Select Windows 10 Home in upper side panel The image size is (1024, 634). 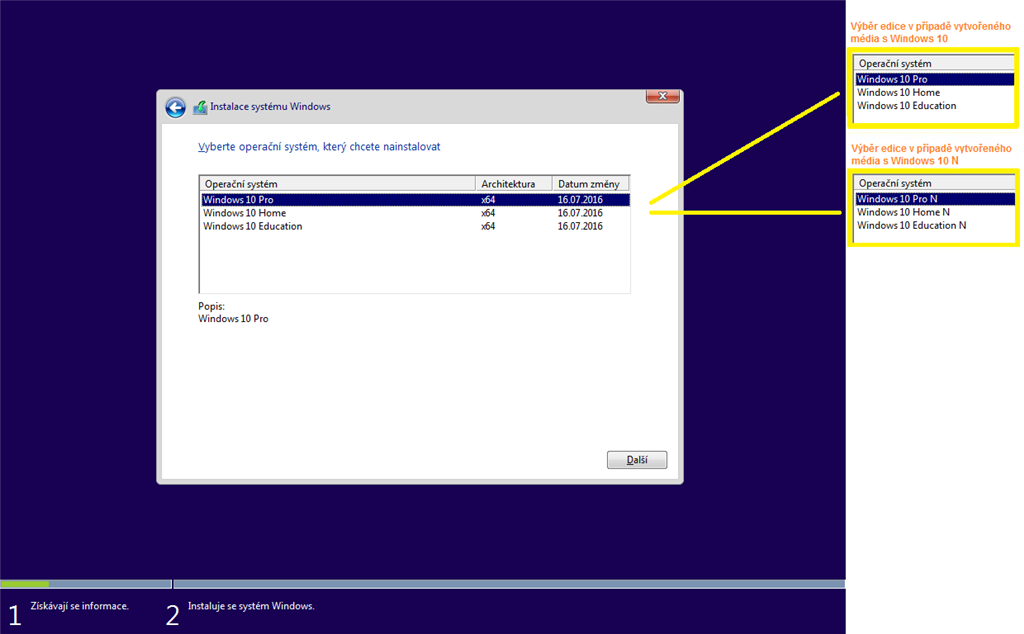point(898,93)
